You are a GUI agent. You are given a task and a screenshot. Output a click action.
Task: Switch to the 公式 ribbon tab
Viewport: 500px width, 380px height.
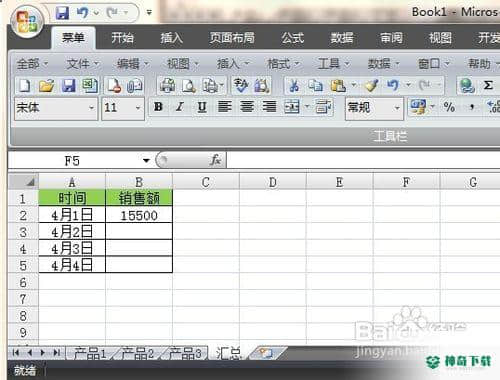click(x=292, y=38)
